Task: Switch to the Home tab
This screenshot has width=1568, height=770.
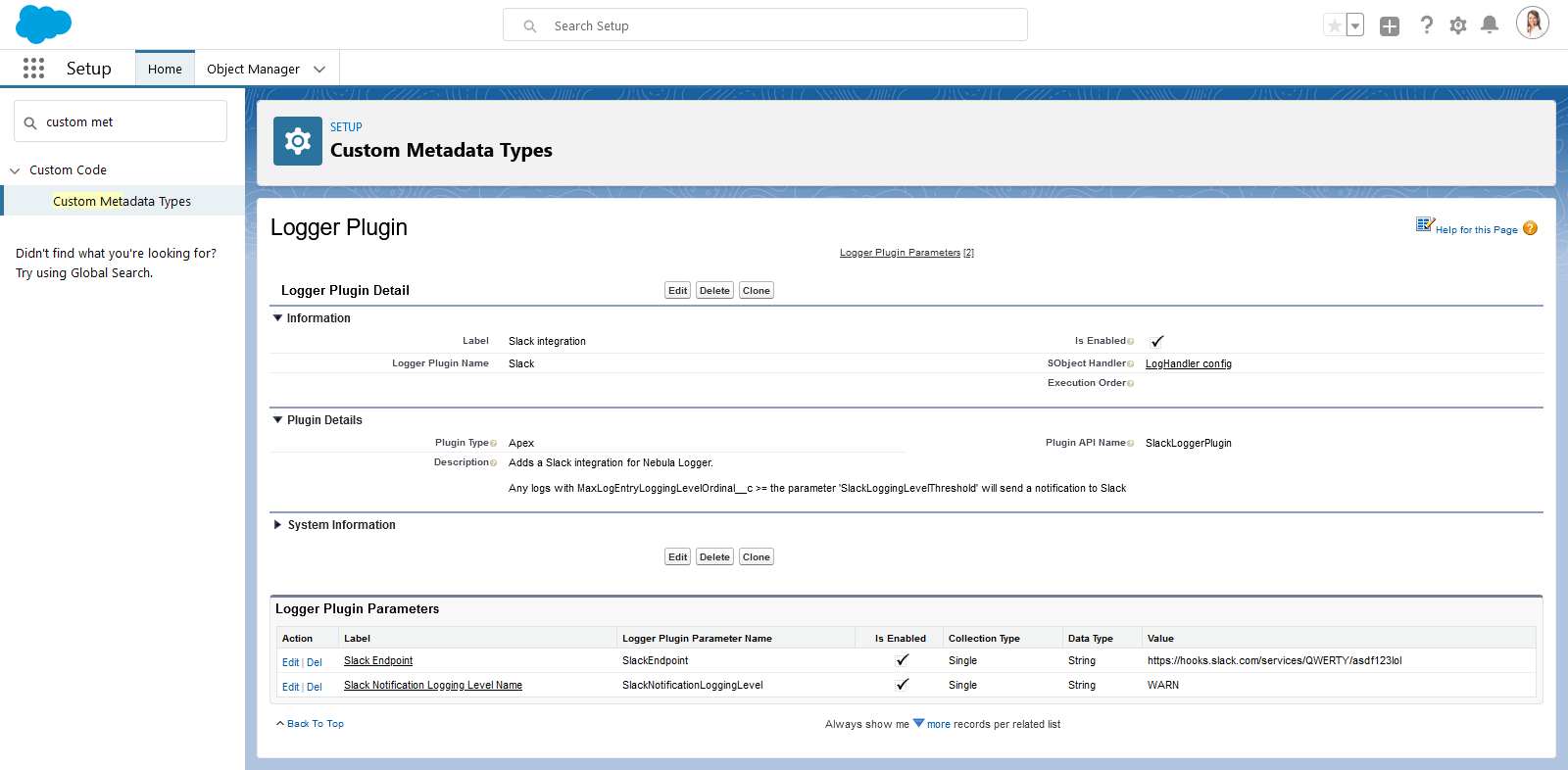Action: [165, 69]
